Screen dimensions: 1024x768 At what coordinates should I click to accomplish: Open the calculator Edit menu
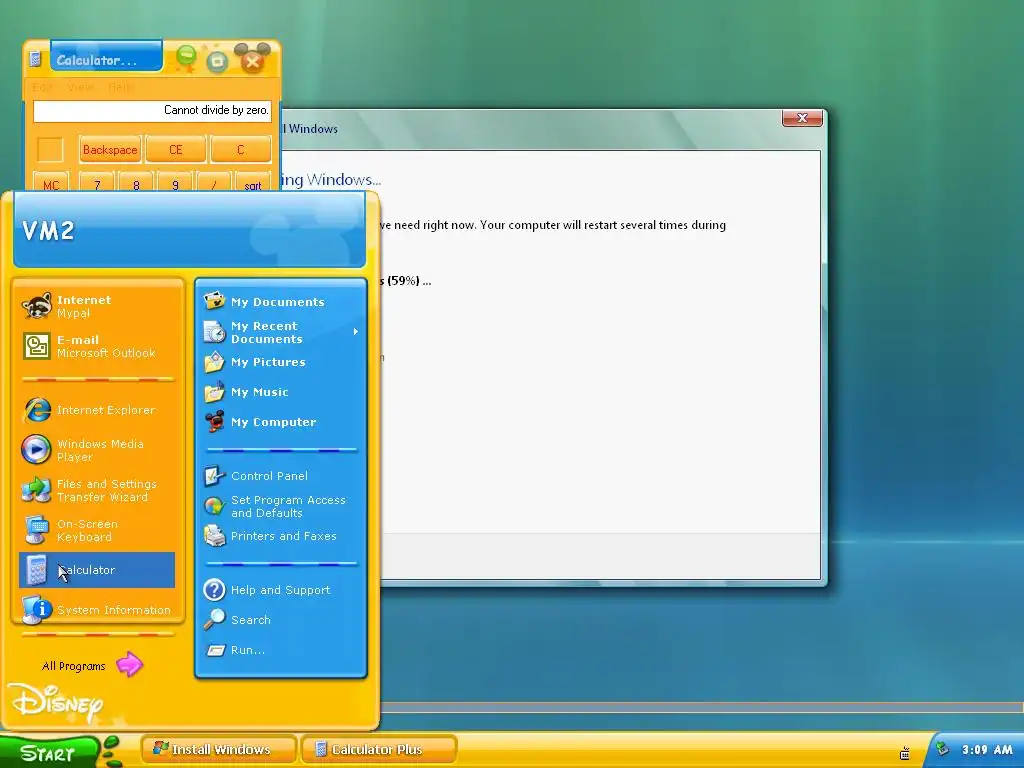pyautogui.click(x=42, y=87)
